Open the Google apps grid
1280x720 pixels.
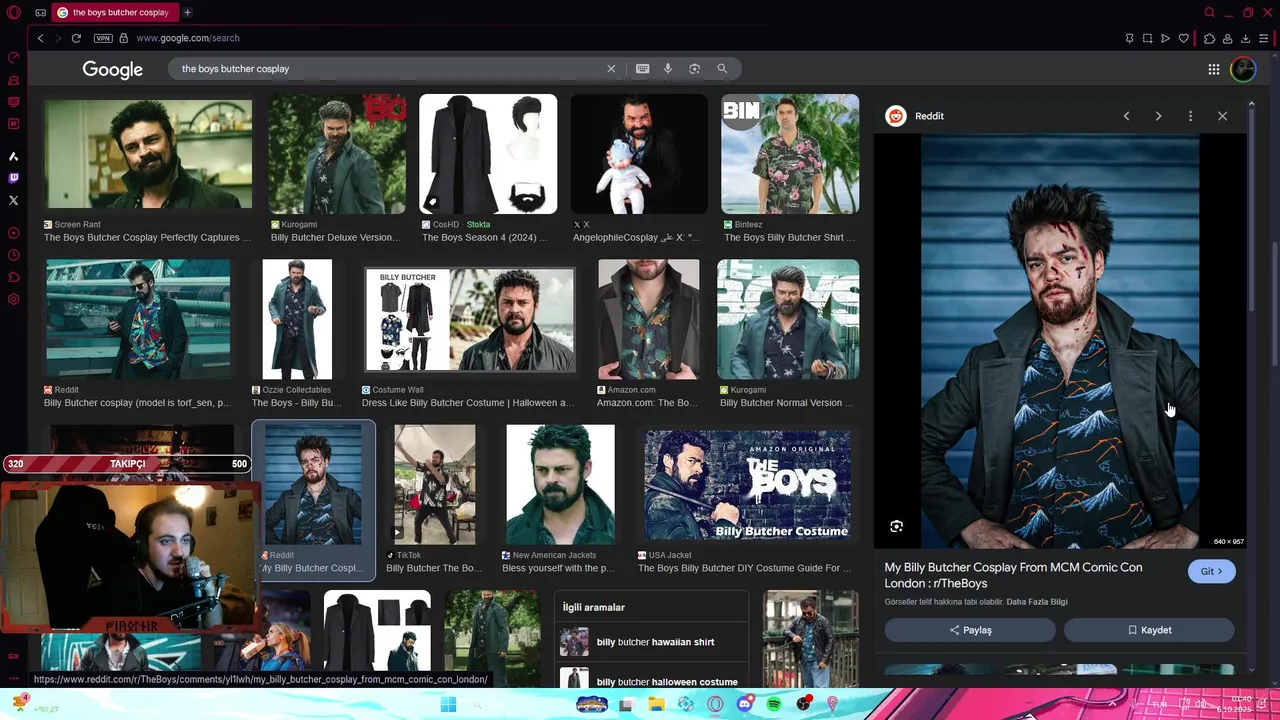pyautogui.click(x=1213, y=69)
